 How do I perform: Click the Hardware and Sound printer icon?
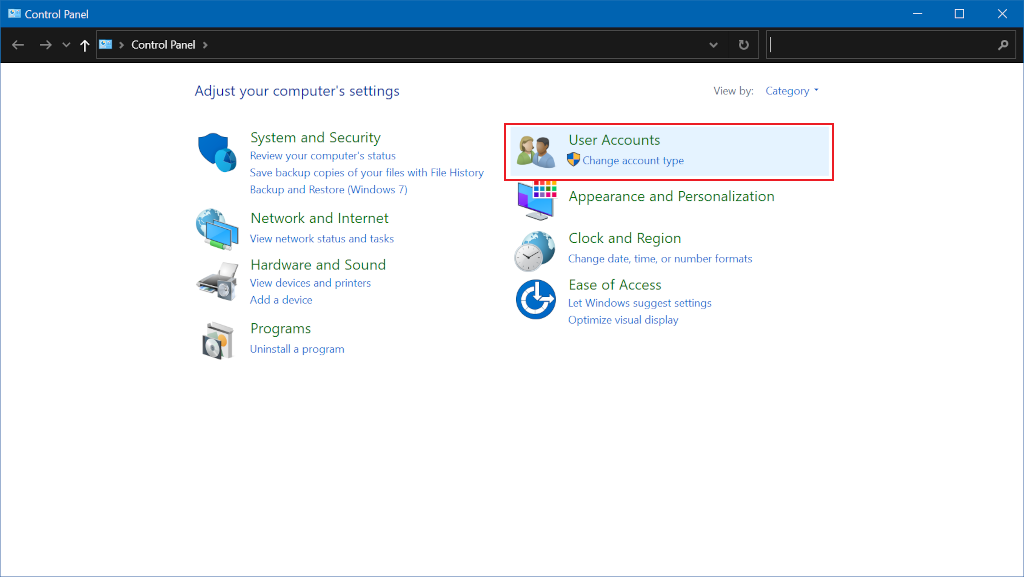(217, 281)
